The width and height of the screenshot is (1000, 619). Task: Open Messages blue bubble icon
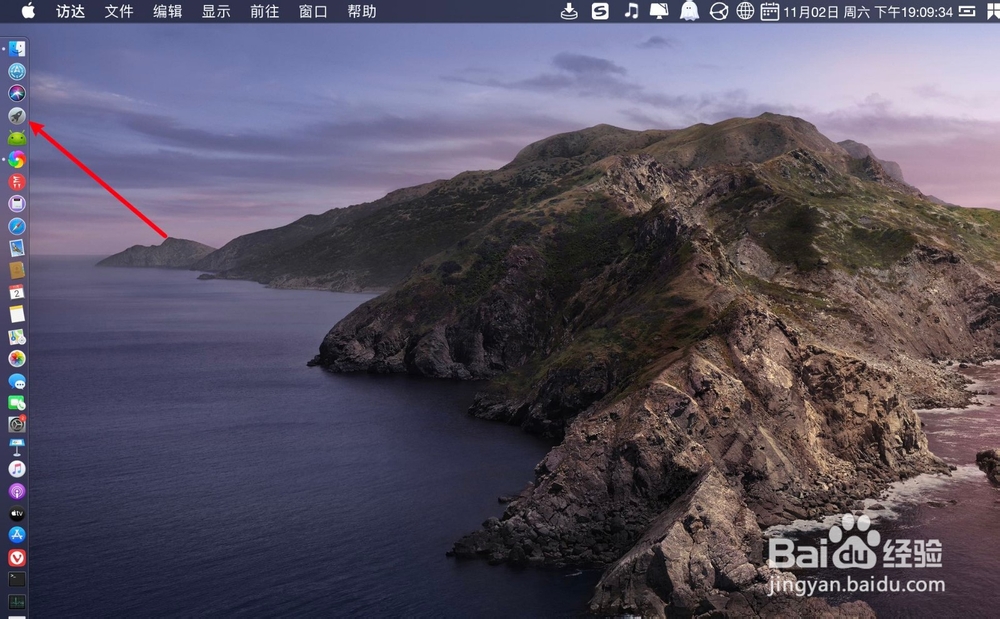tap(17, 381)
